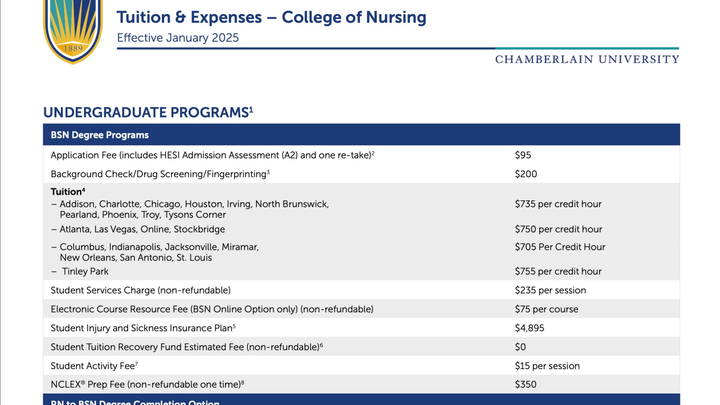720x405 pixels.
Task: Select the Application Fee row label
Action: coord(212,155)
